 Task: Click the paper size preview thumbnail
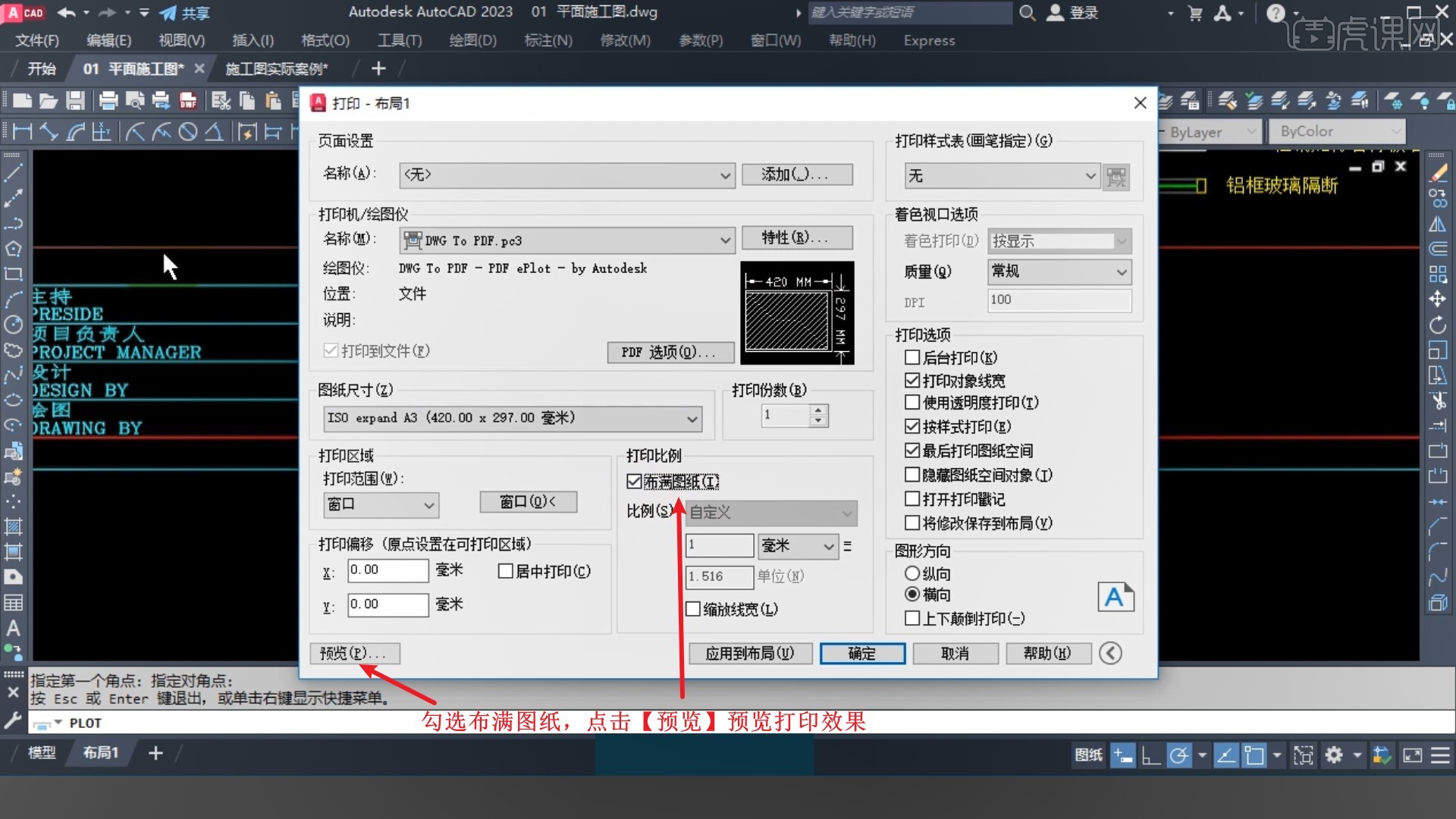[x=797, y=313]
